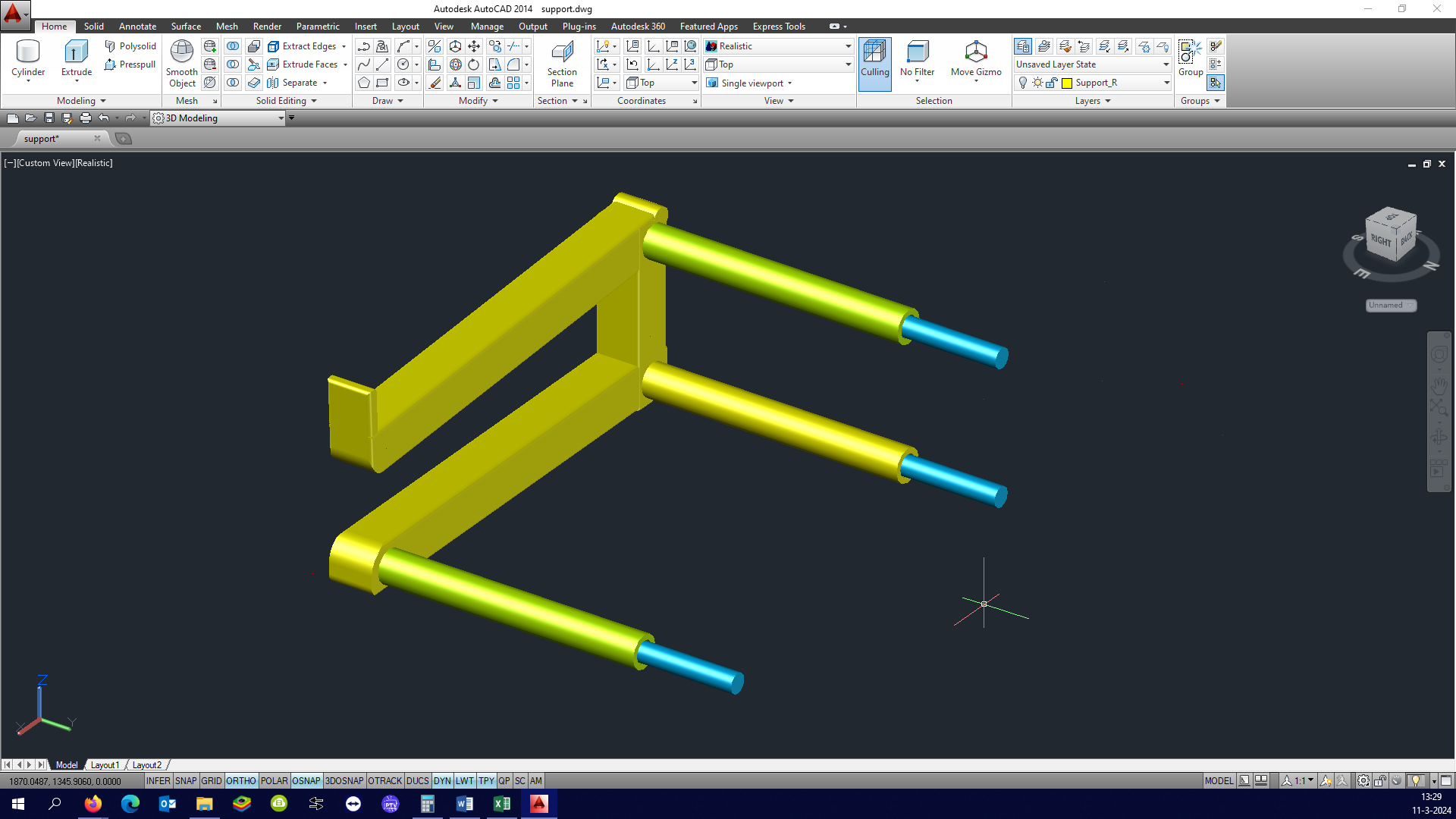Screen dimensions: 1456x819
Task: Open the Section Plane tool
Action: [x=562, y=64]
